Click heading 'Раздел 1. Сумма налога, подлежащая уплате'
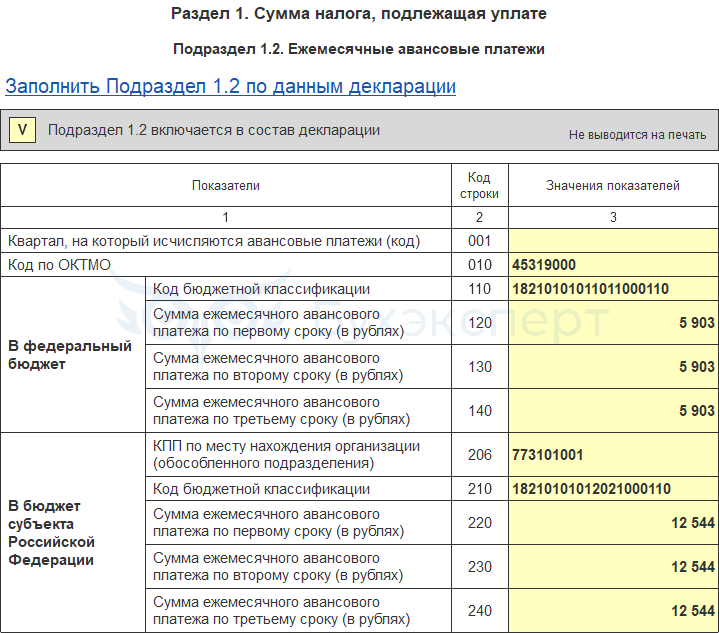Image resolution: width=719 pixels, height=633 pixels. point(359,14)
